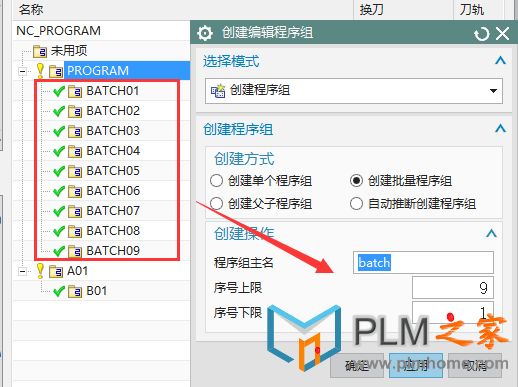Collapse the PROGRAM tree node
518x387 pixels.
coord(22,71)
